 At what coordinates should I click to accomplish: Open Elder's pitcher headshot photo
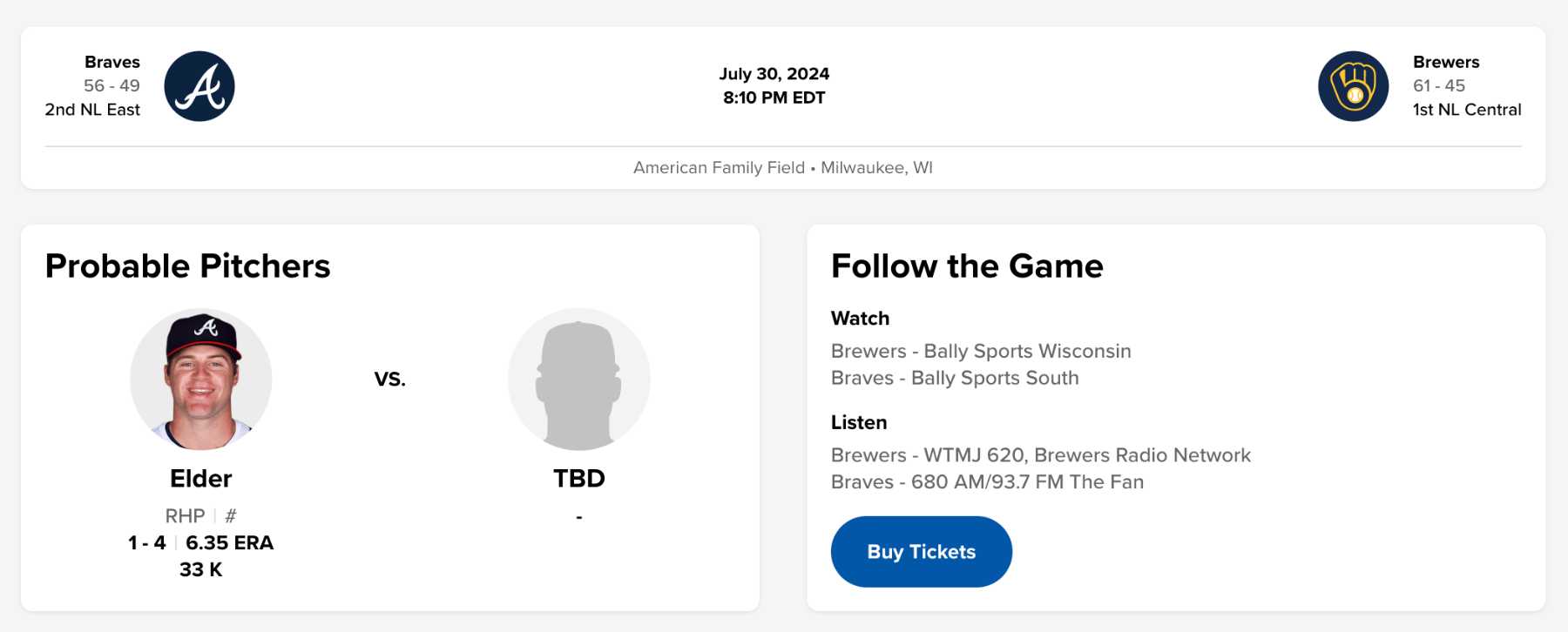[x=201, y=379]
